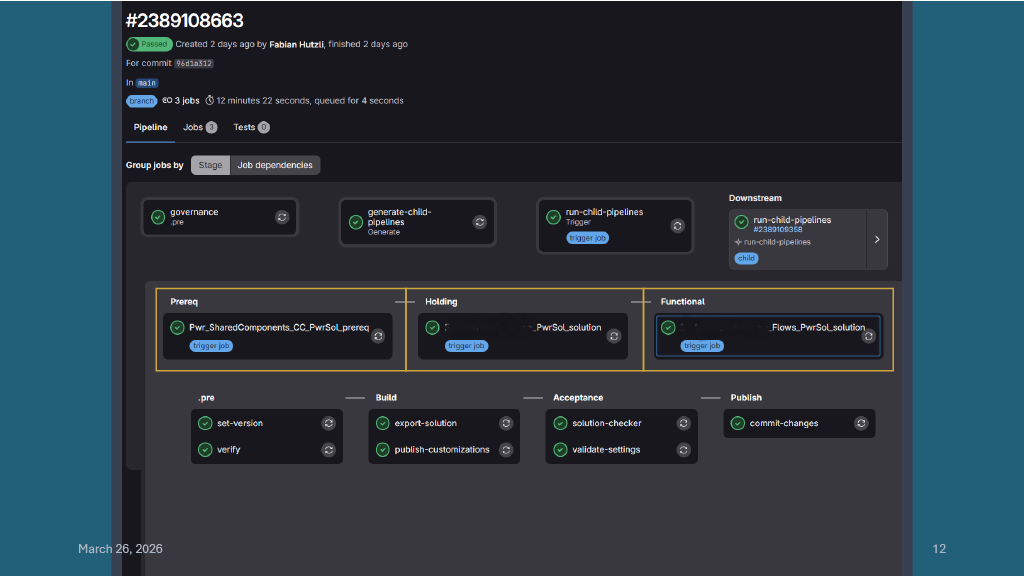Switch grouping to Job dependencies
Screen dimensions: 1024x576
[275, 165]
